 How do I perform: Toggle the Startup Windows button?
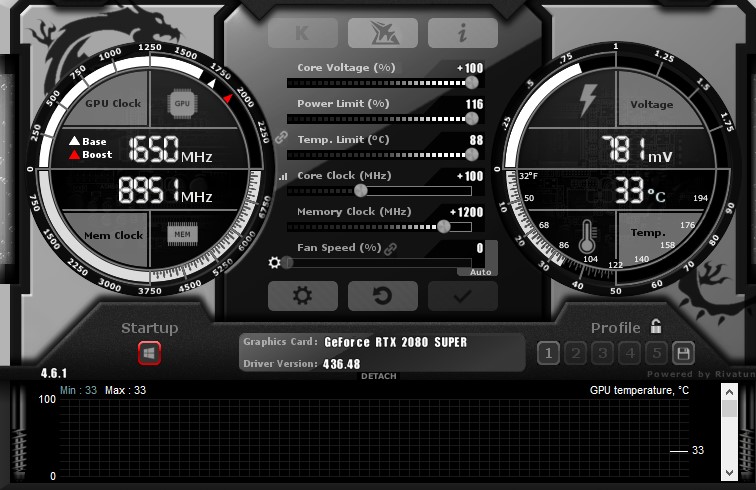click(149, 353)
